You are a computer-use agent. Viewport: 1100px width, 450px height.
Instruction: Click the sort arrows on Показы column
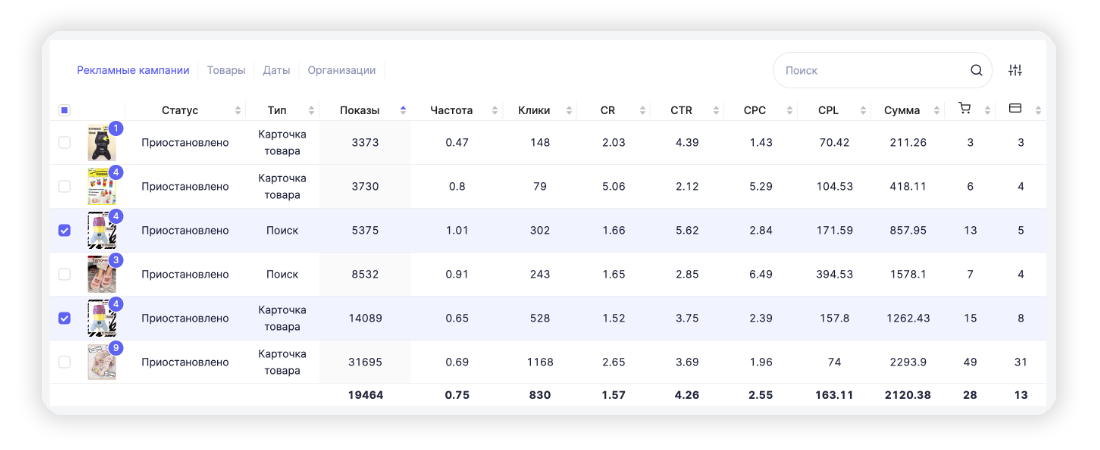tap(403, 110)
